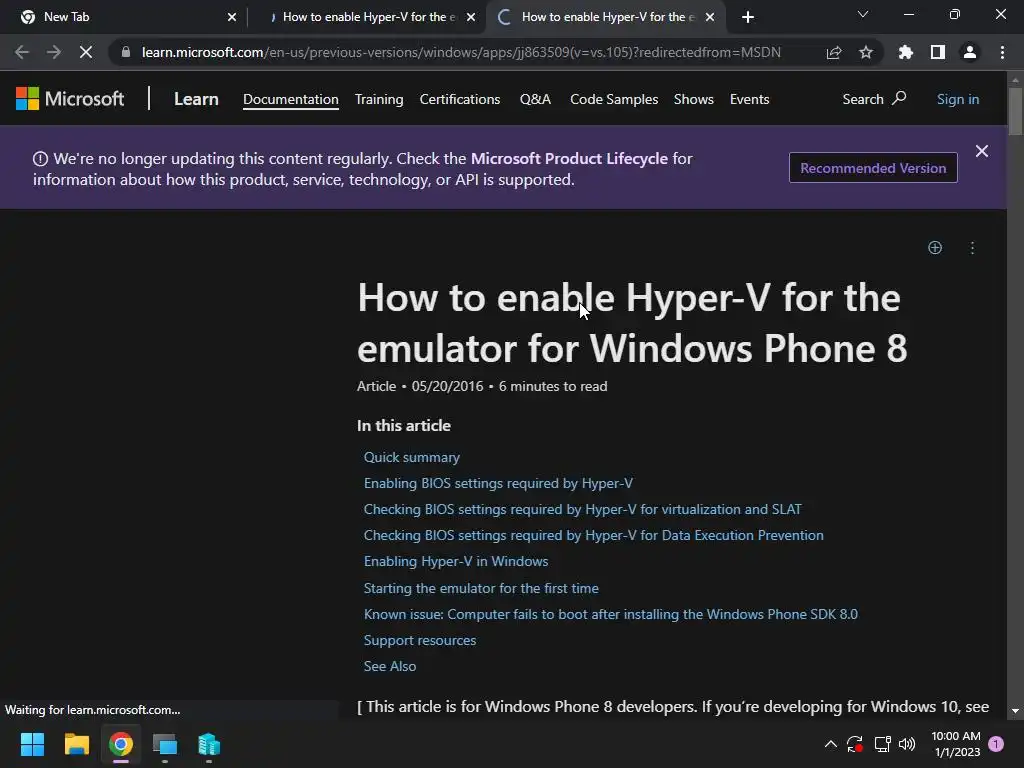Open the Events menu item

click(x=750, y=99)
